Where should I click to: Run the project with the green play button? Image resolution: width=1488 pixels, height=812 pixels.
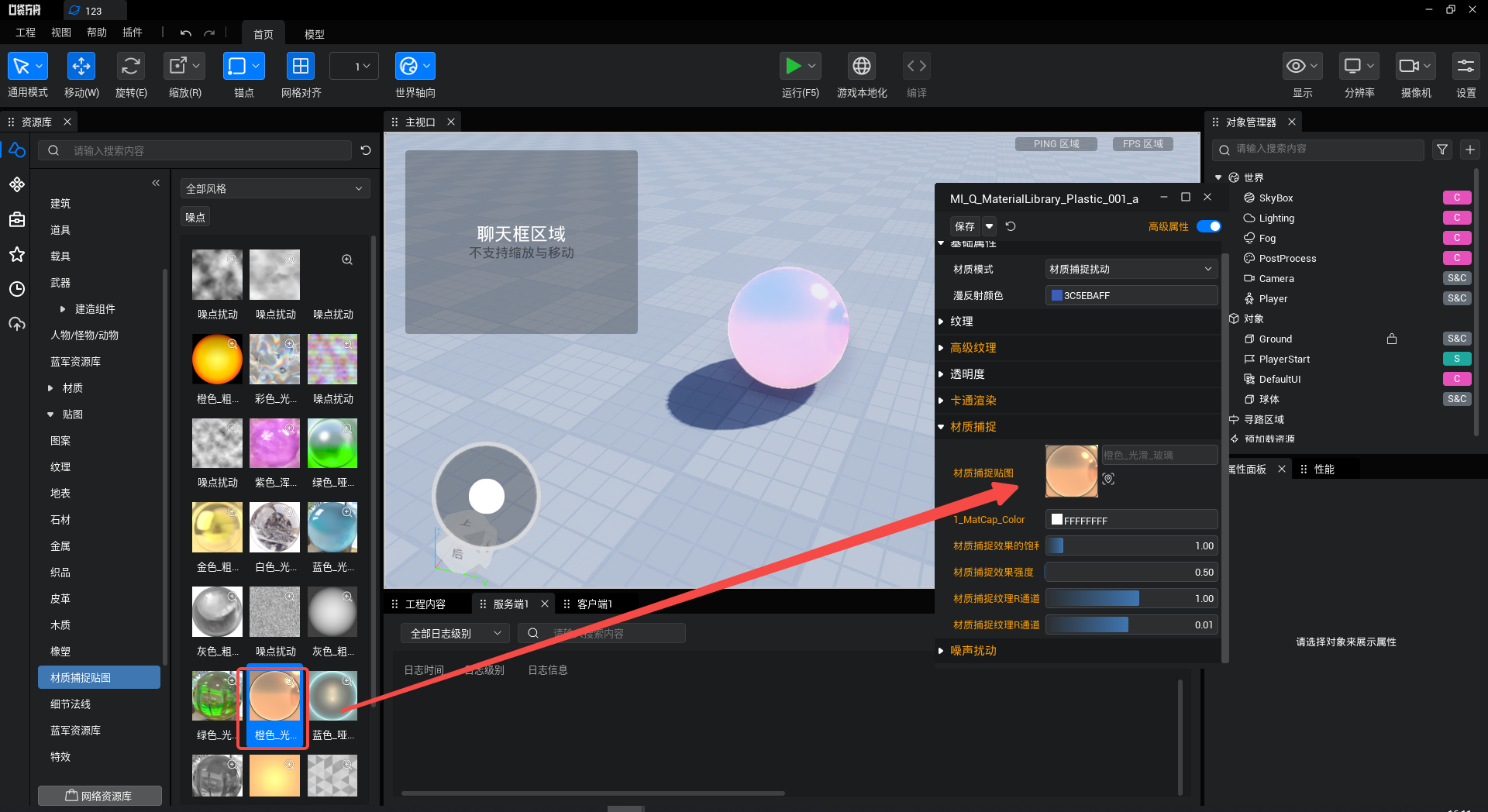pos(793,67)
